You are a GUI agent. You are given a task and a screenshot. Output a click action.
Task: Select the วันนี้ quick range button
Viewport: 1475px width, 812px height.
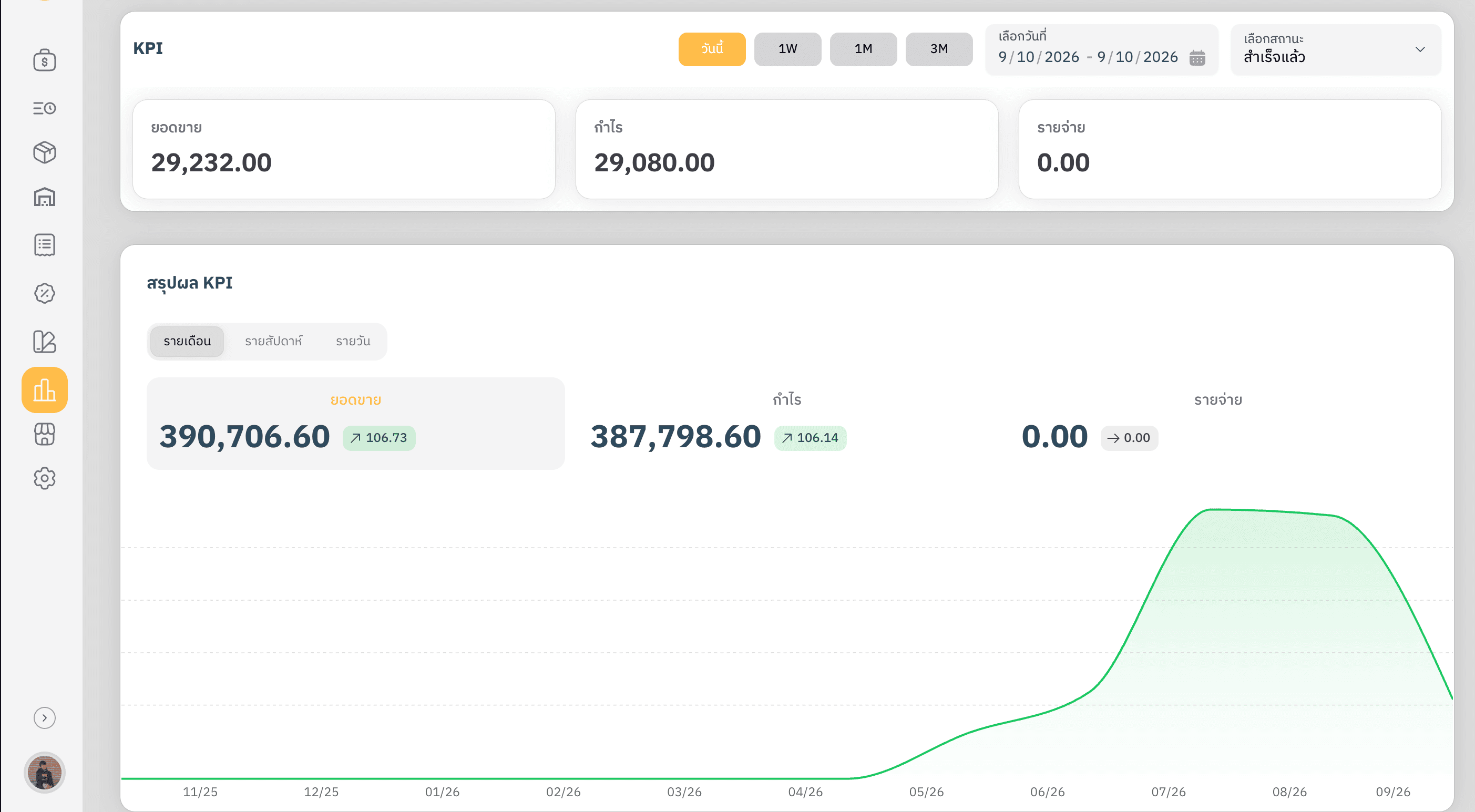coord(712,49)
